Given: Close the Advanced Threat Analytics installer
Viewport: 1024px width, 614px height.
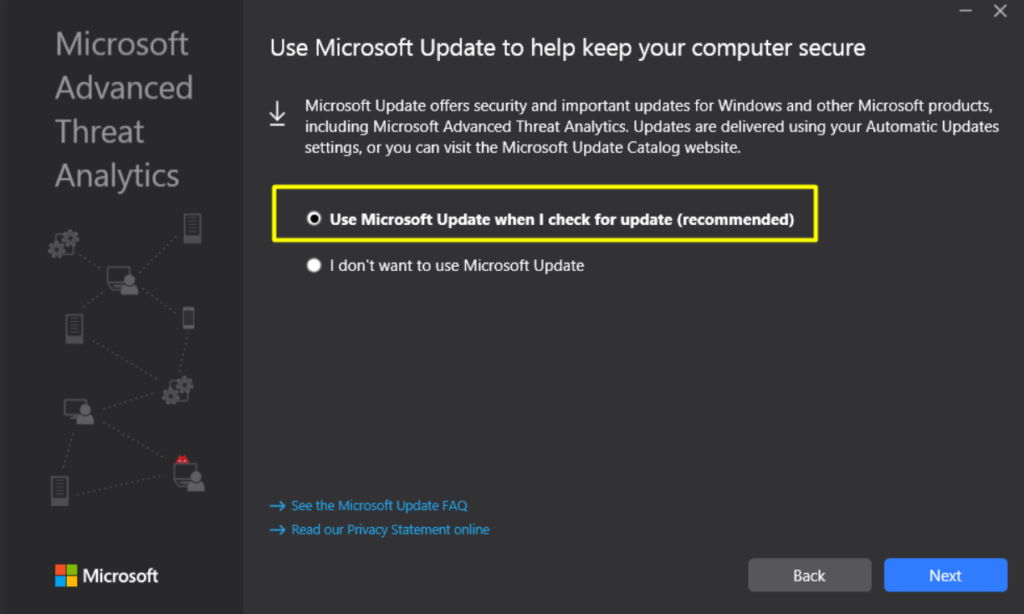Looking at the screenshot, I should click(x=1000, y=11).
